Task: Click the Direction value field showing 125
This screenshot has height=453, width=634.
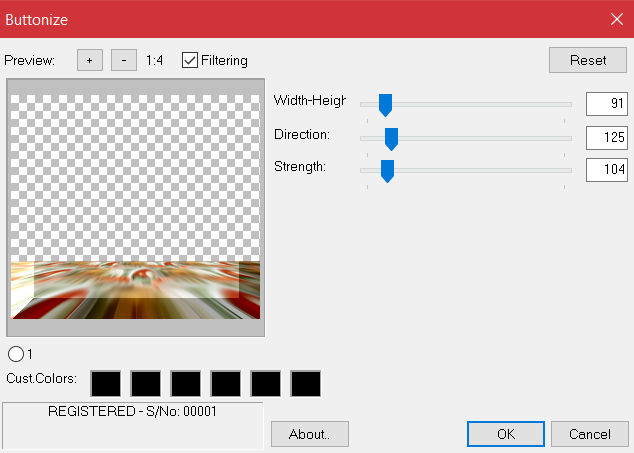Action: point(607,138)
